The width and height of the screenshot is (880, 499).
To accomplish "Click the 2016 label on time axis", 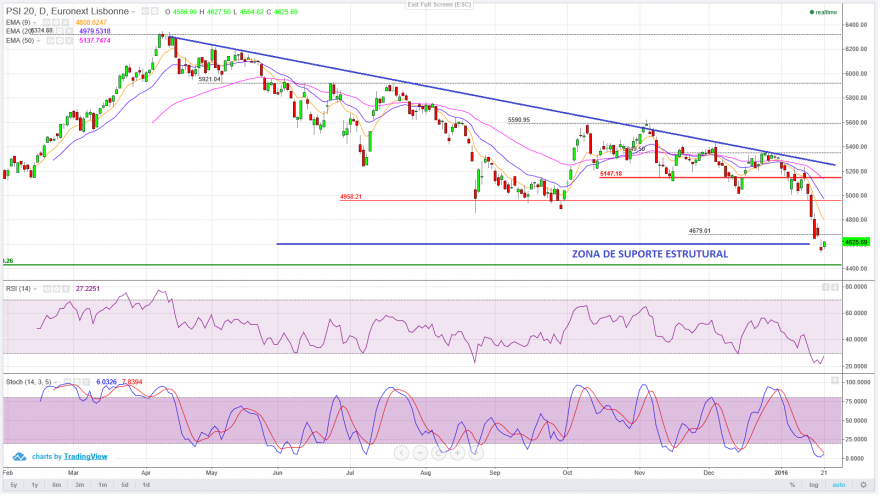I will coord(782,473).
